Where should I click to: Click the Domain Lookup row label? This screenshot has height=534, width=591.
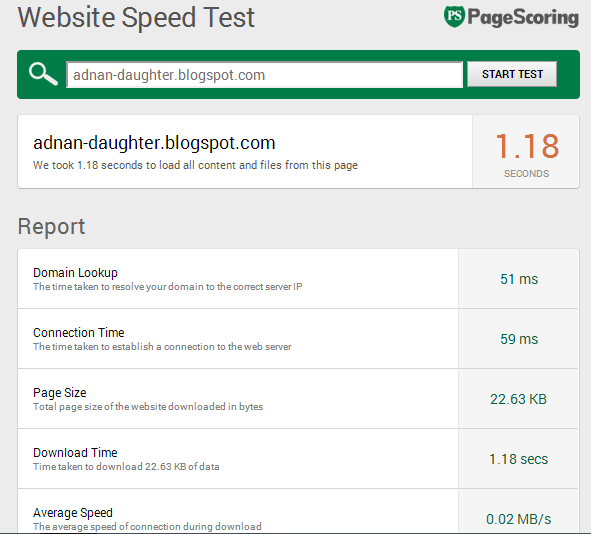[75, 272]
